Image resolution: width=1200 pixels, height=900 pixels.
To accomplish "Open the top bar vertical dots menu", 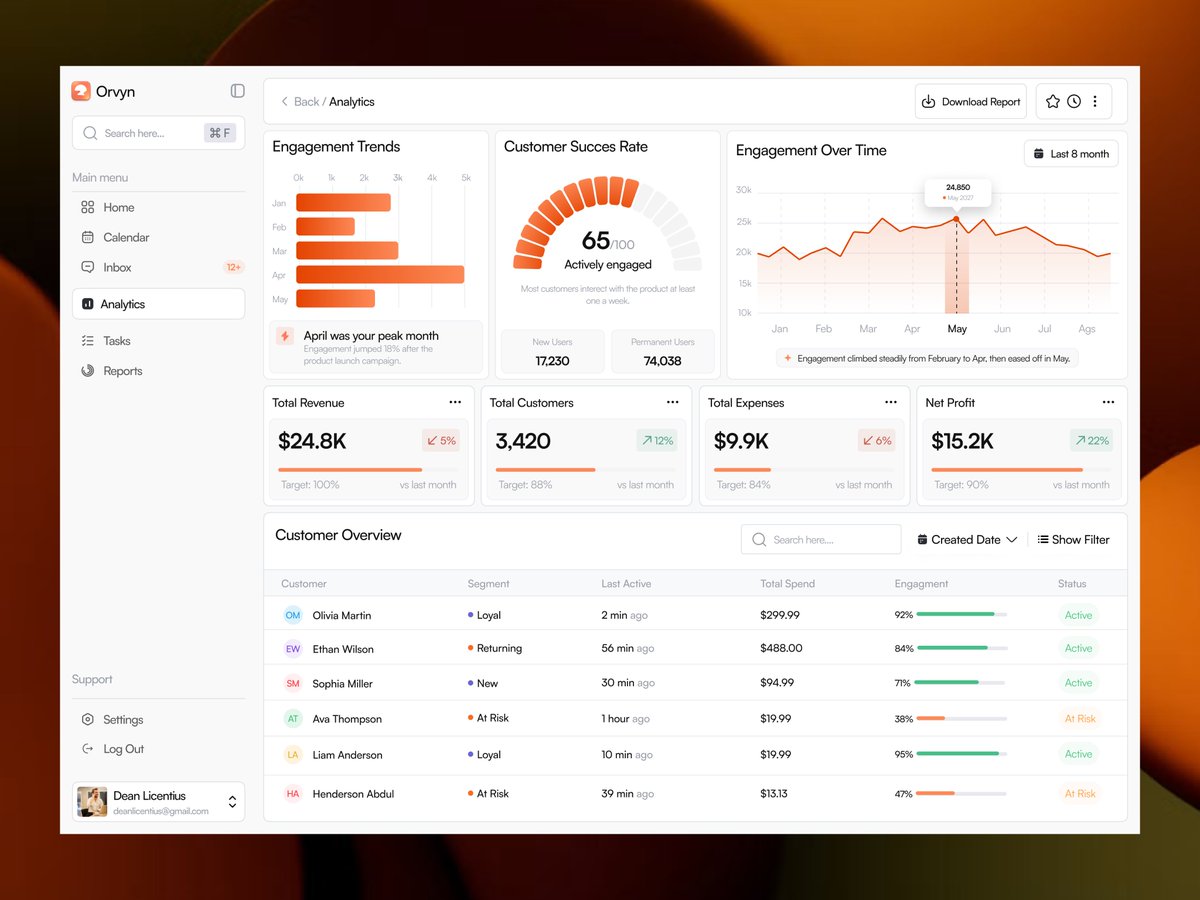I will pyautogui.click(x=1095, y=101).
